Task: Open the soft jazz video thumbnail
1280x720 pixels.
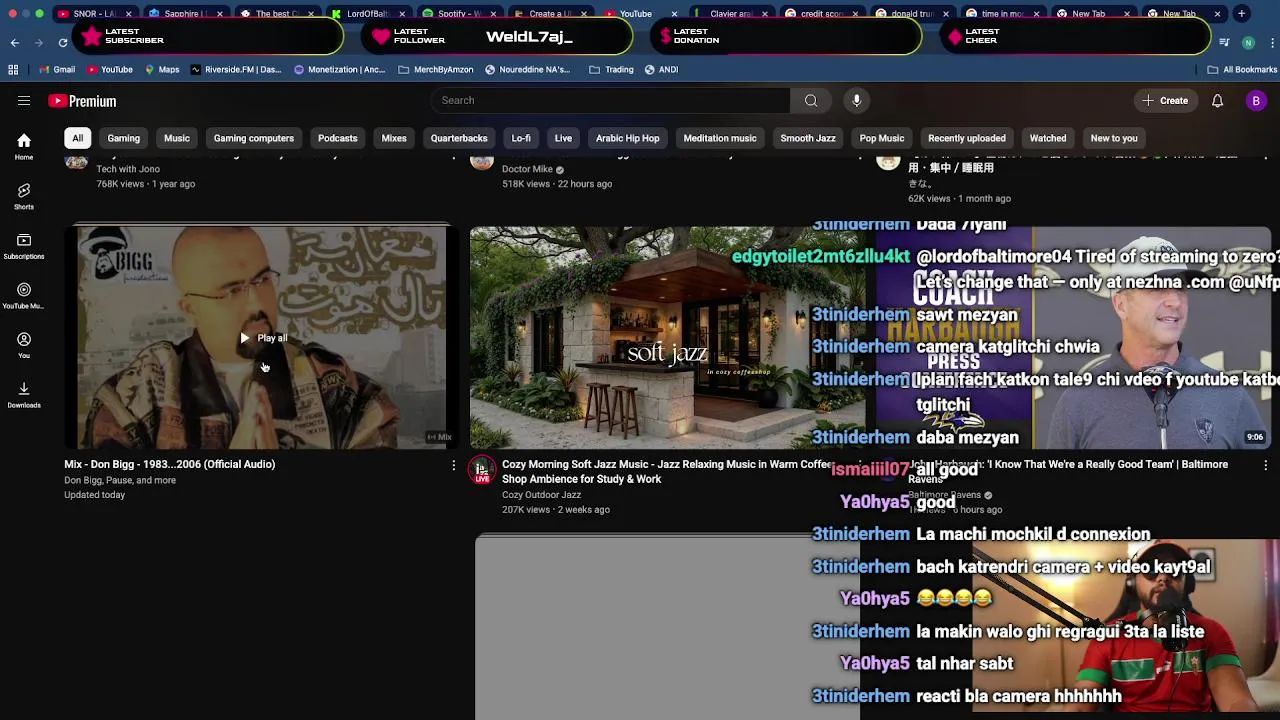Action: point(667,338)
